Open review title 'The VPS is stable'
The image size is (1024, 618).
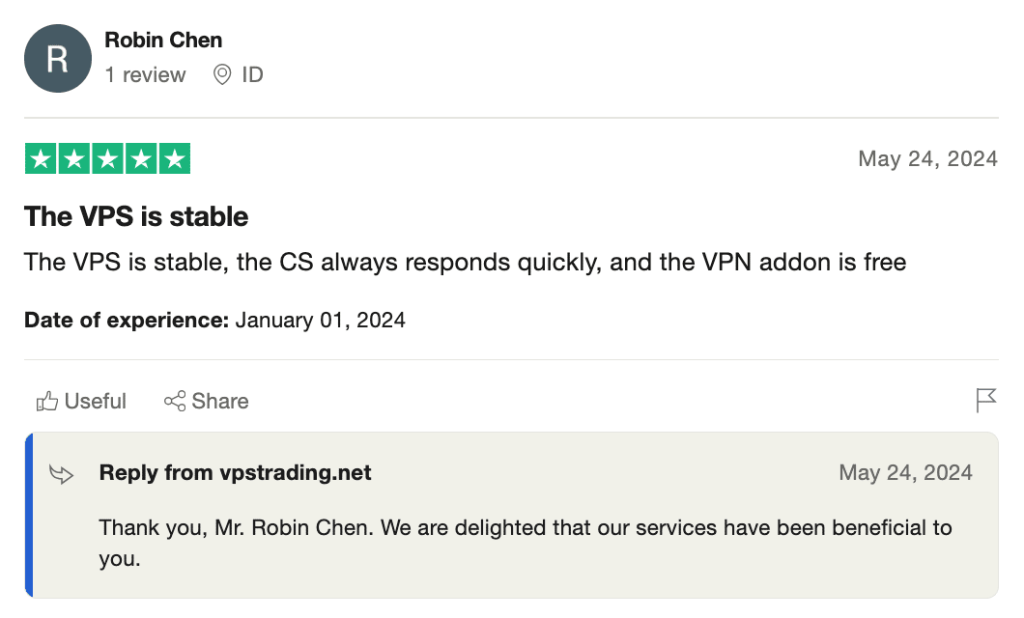pyautogui.click(x=136, y=216)
